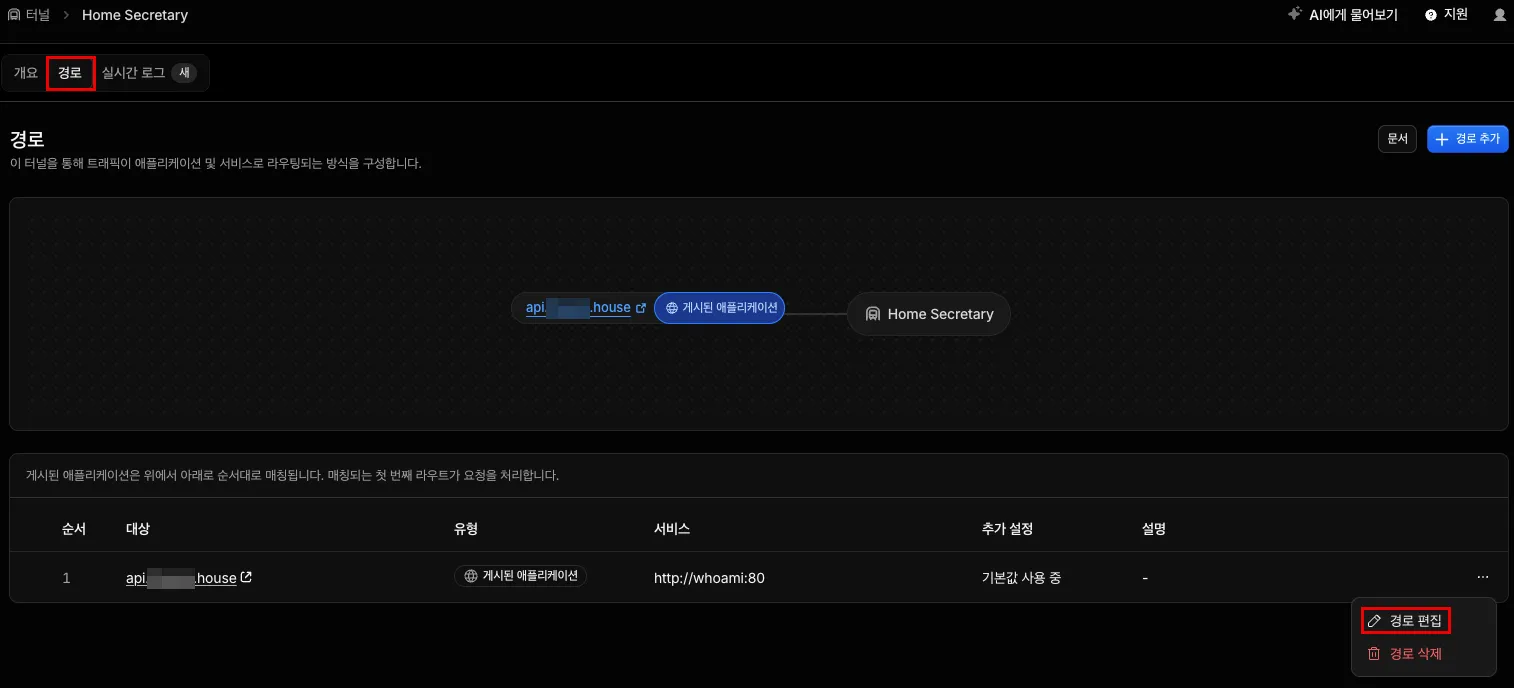Click Home Secretary breadcrumb title
The height and width of the screenshot is (688, 1514).
pyautogui.click(x=135, y=15)
